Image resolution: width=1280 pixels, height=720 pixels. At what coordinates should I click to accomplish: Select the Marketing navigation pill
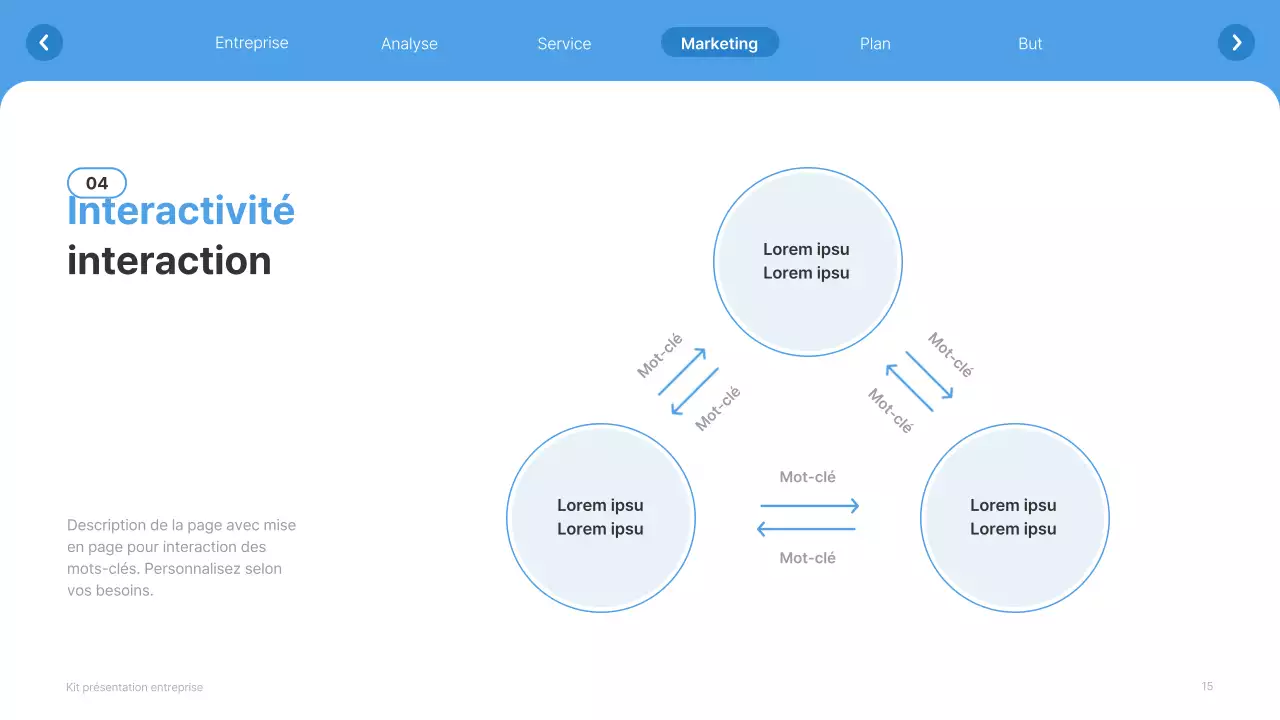point(719,42)
